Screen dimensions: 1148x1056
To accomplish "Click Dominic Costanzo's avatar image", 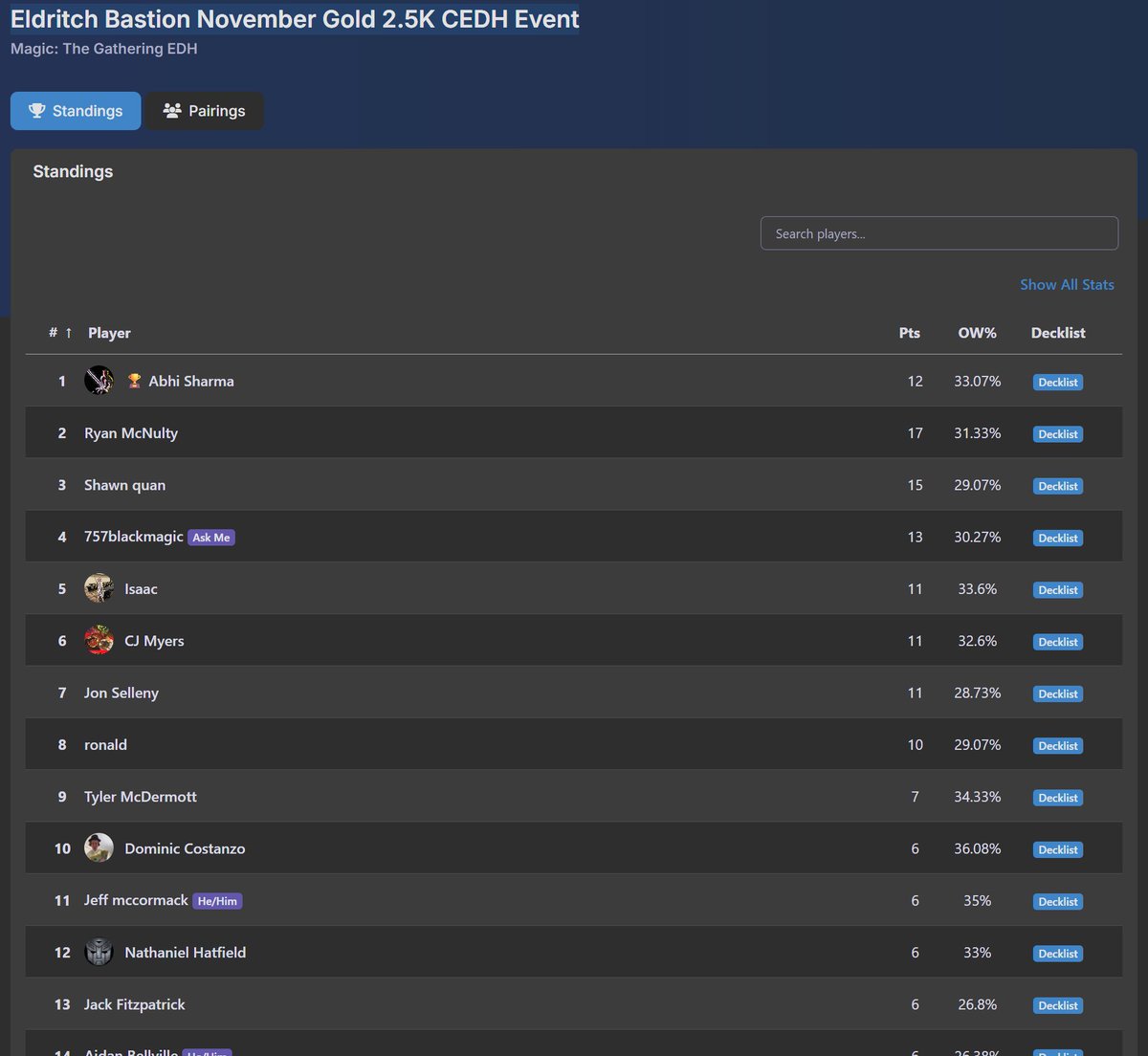I will 99,847.
